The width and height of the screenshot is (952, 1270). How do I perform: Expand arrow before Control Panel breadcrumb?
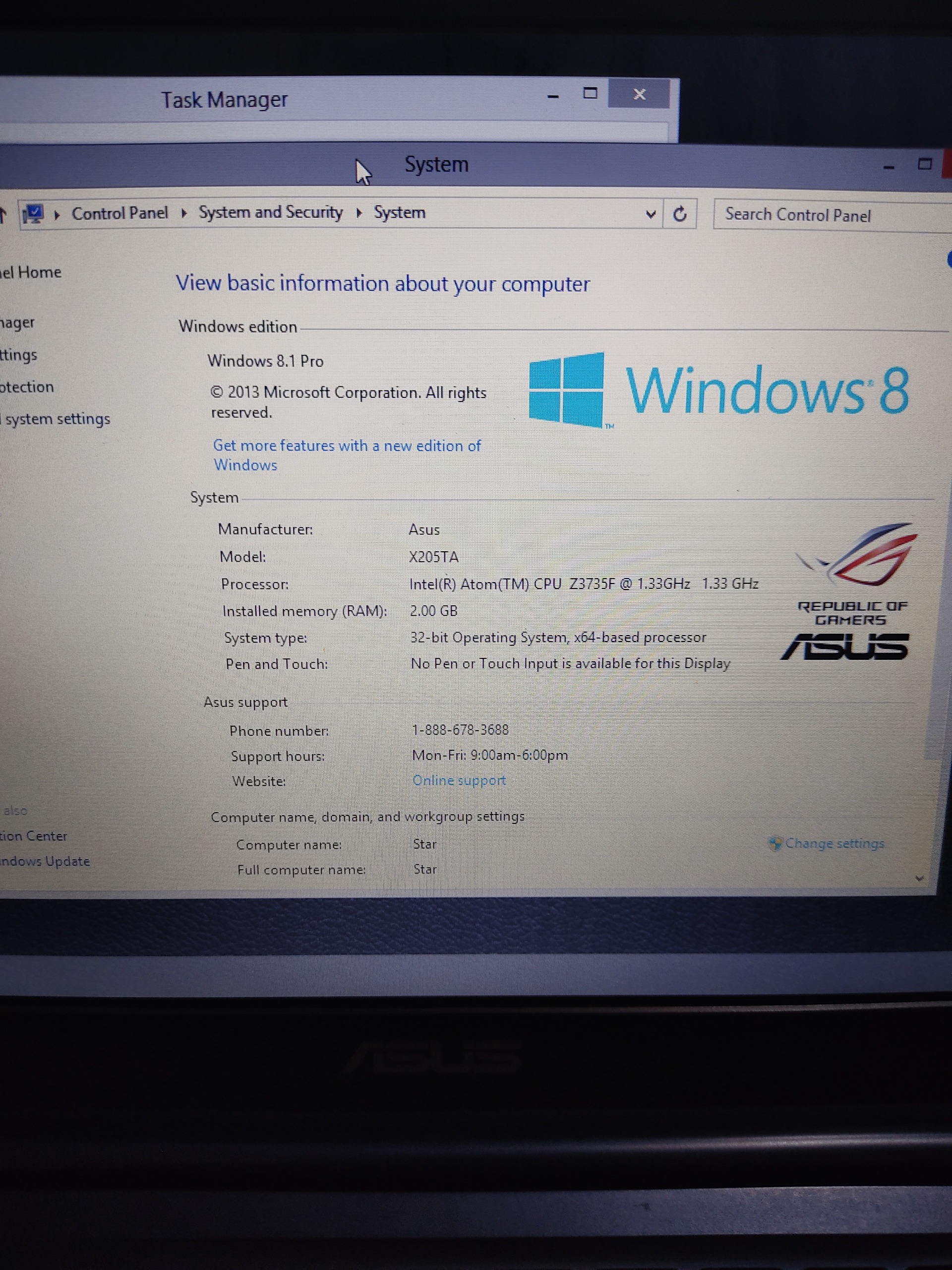click(57, 215)
